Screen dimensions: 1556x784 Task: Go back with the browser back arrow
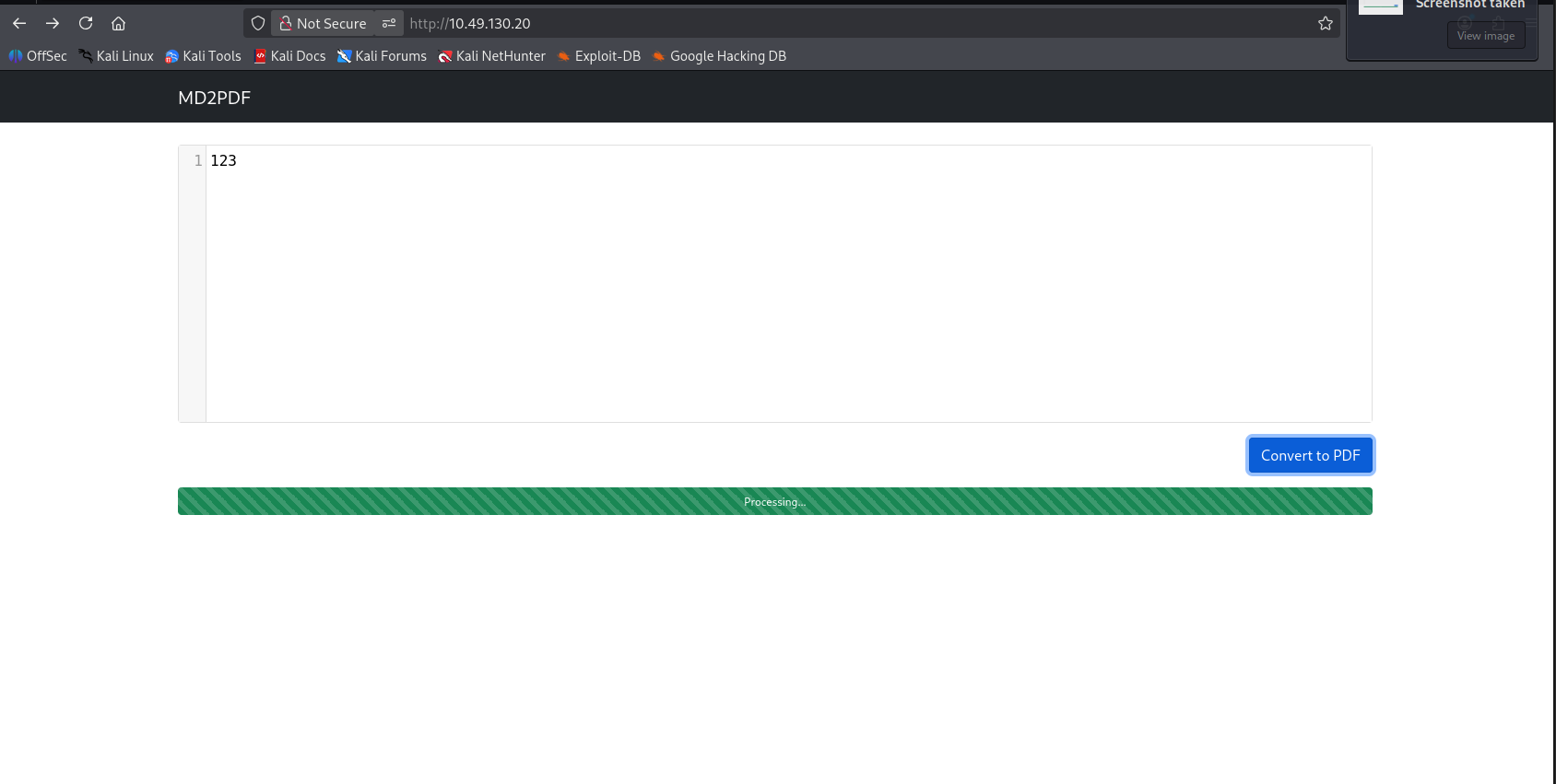click(x=19, y=23)
